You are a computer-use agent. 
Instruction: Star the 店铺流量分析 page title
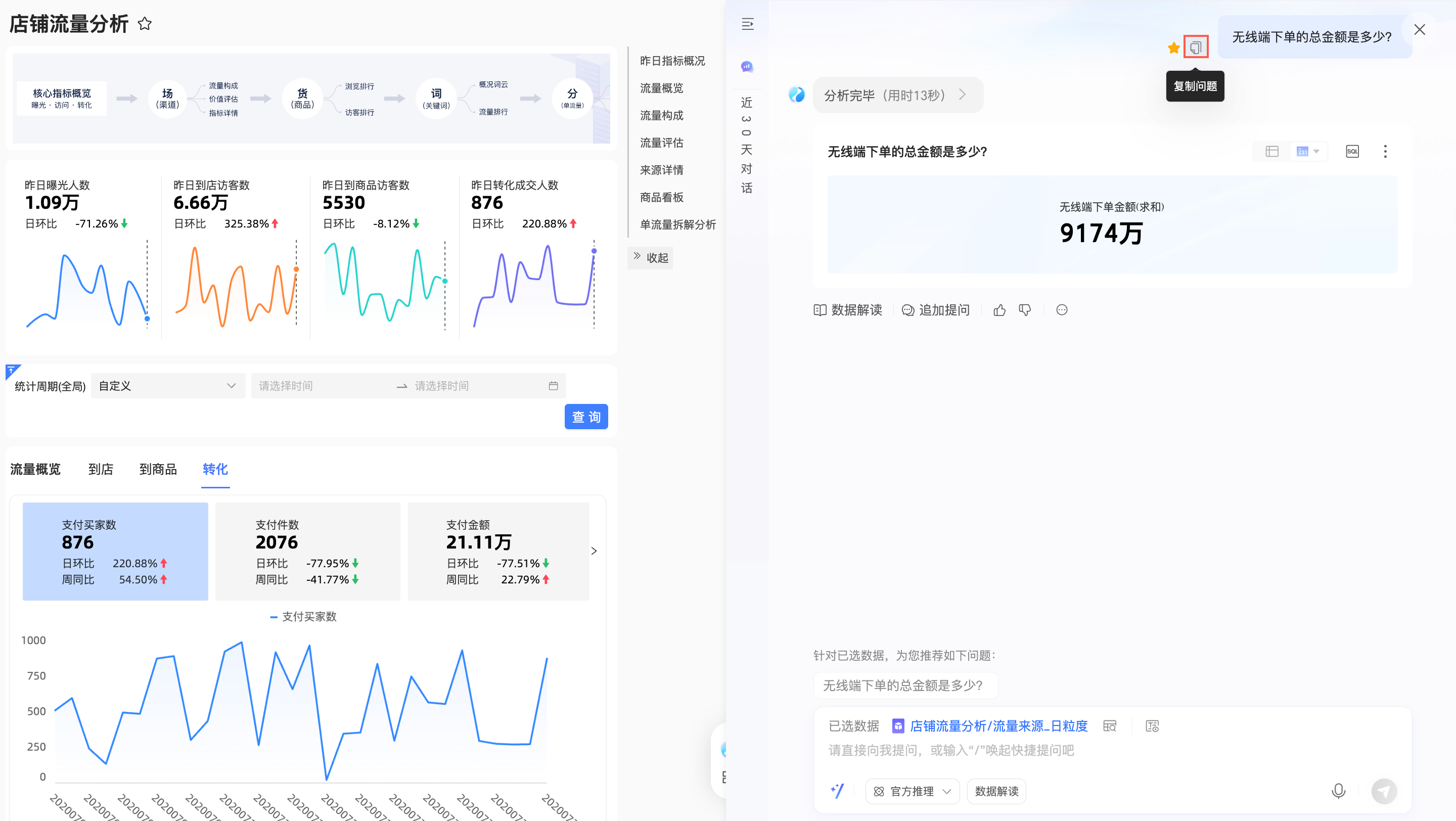(x=145, y=24)
